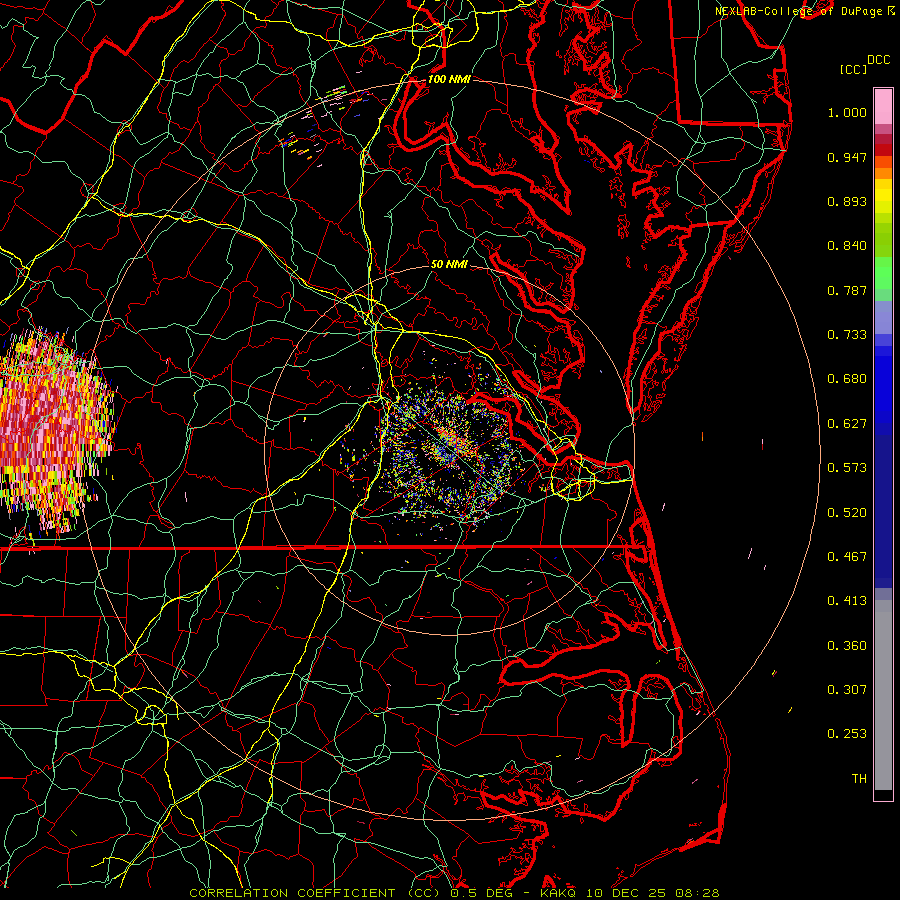Click the 0.947 scale value
The height and width of the screenshot is (900, 900).
847,157
